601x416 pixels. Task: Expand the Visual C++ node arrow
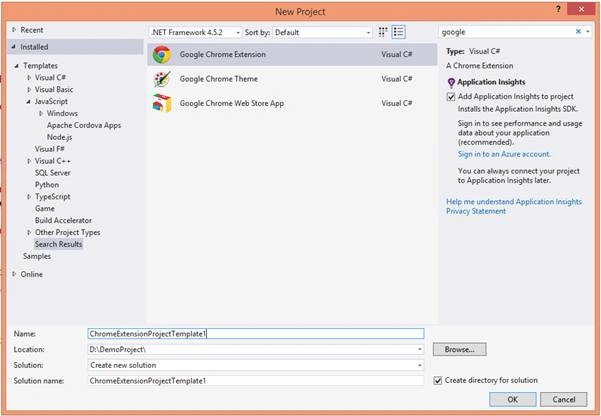[x=29, y=161]
